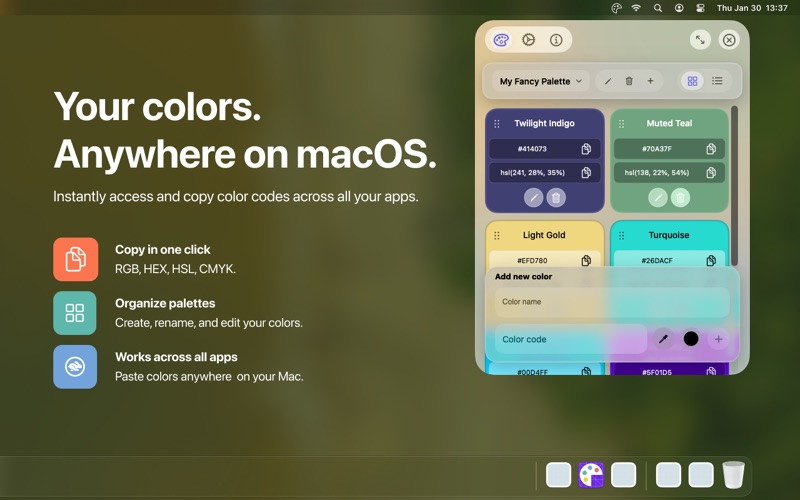Click the teal Organize palettes icon

75,313
